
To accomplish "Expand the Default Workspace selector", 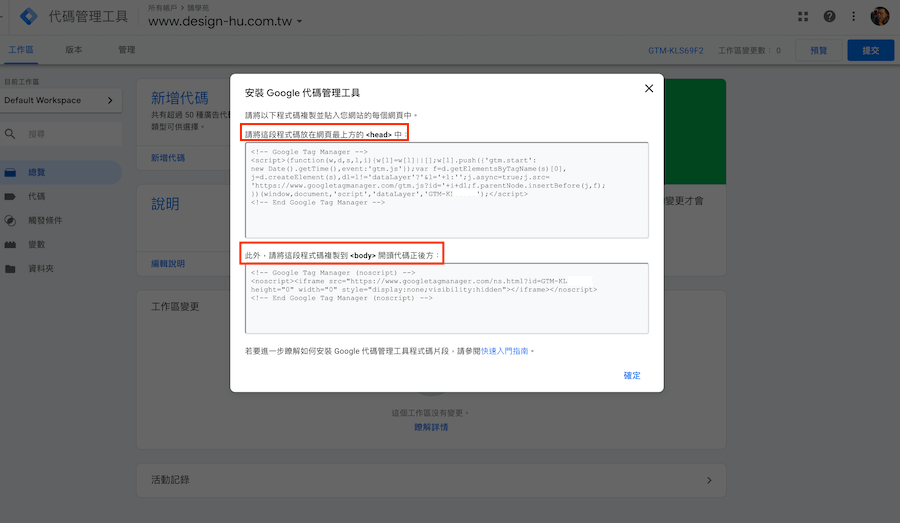I will click(60, 100).
